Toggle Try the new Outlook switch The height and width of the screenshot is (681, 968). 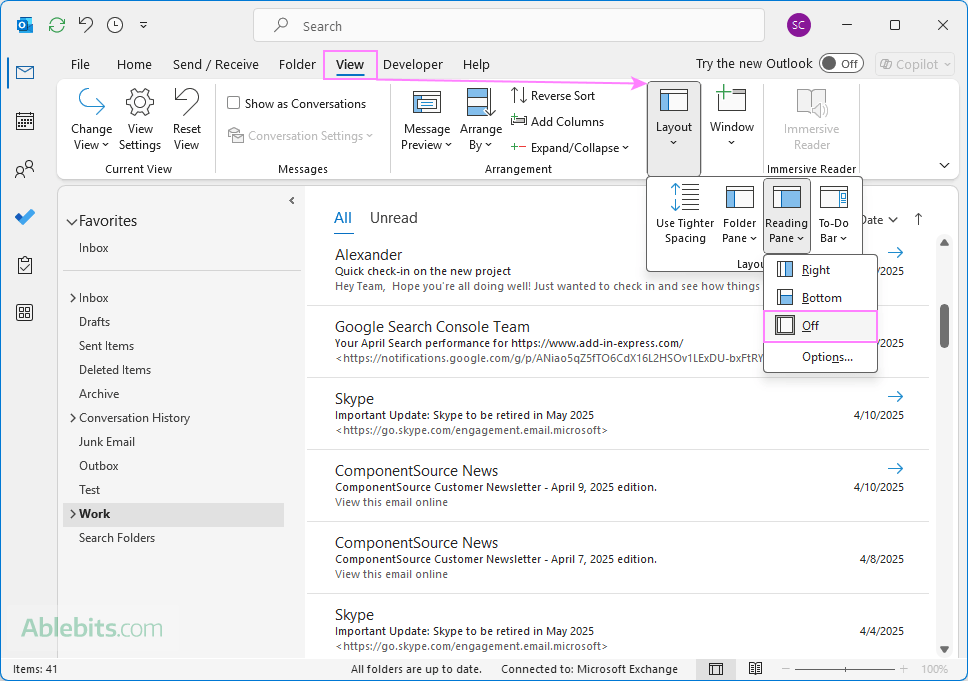(841, 64)
